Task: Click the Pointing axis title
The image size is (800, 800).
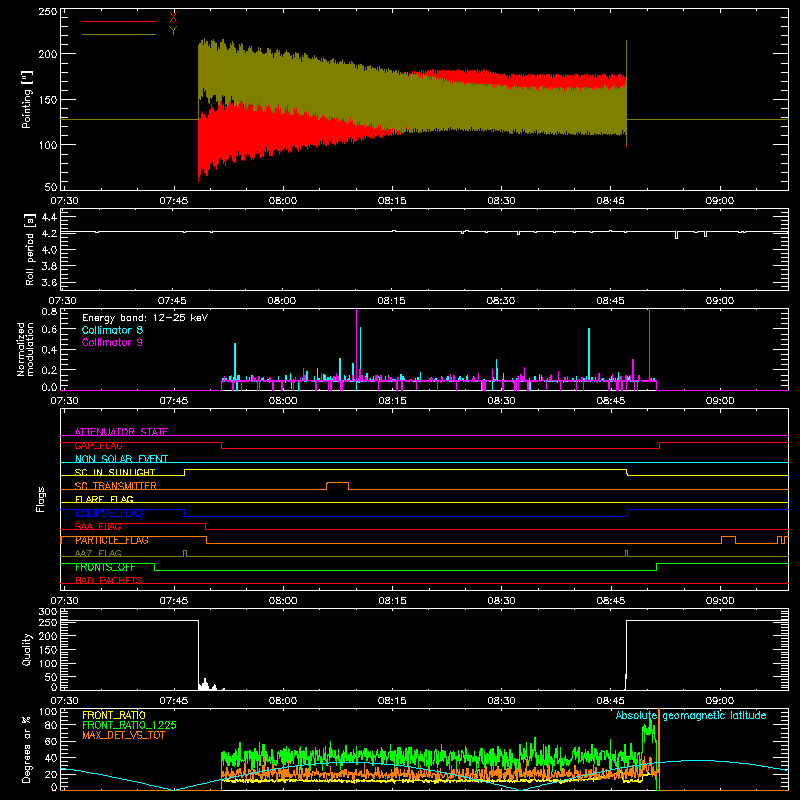Action: click(27, 99)
